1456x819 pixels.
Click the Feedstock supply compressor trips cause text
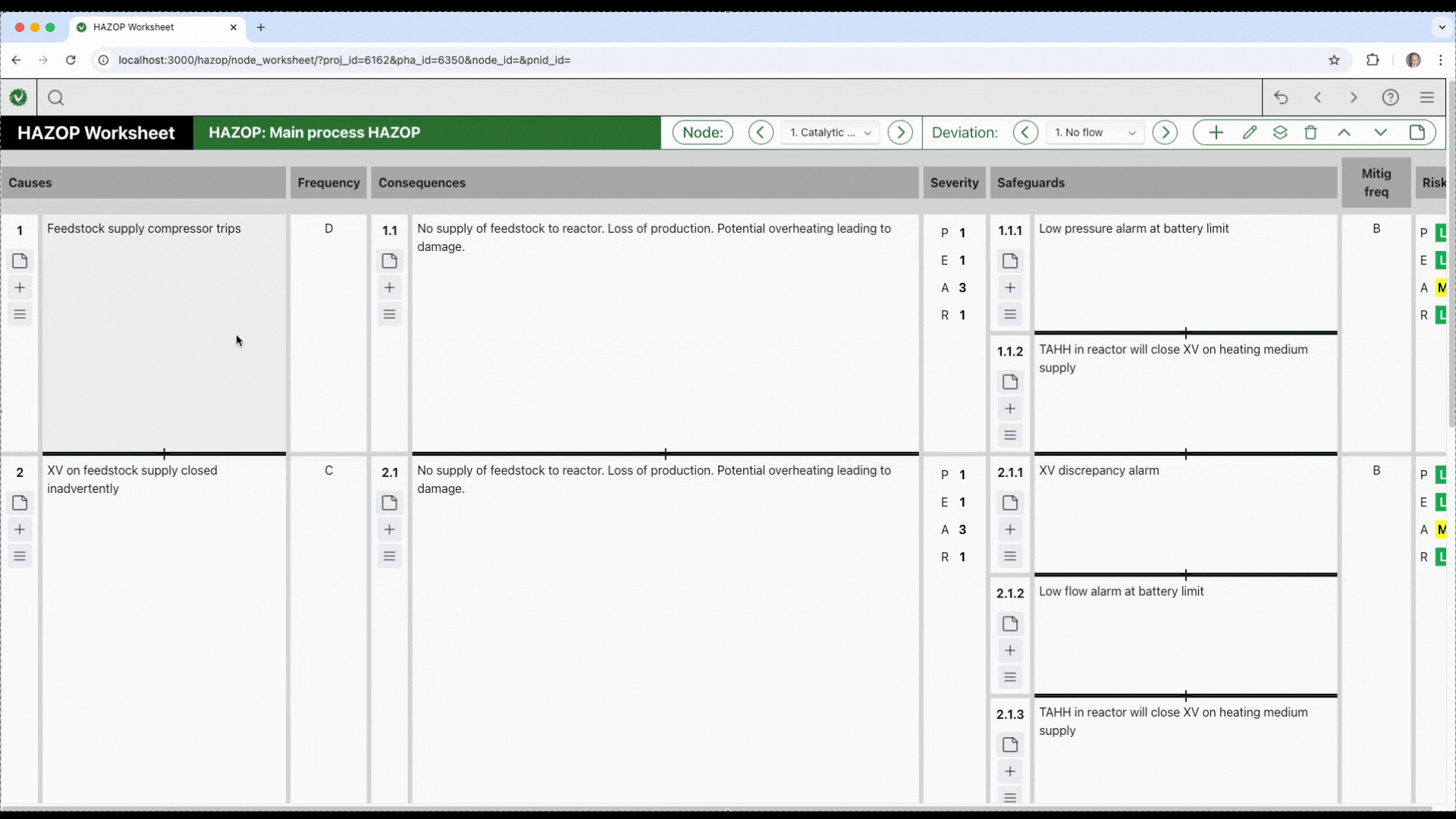(x=144, y=229)
